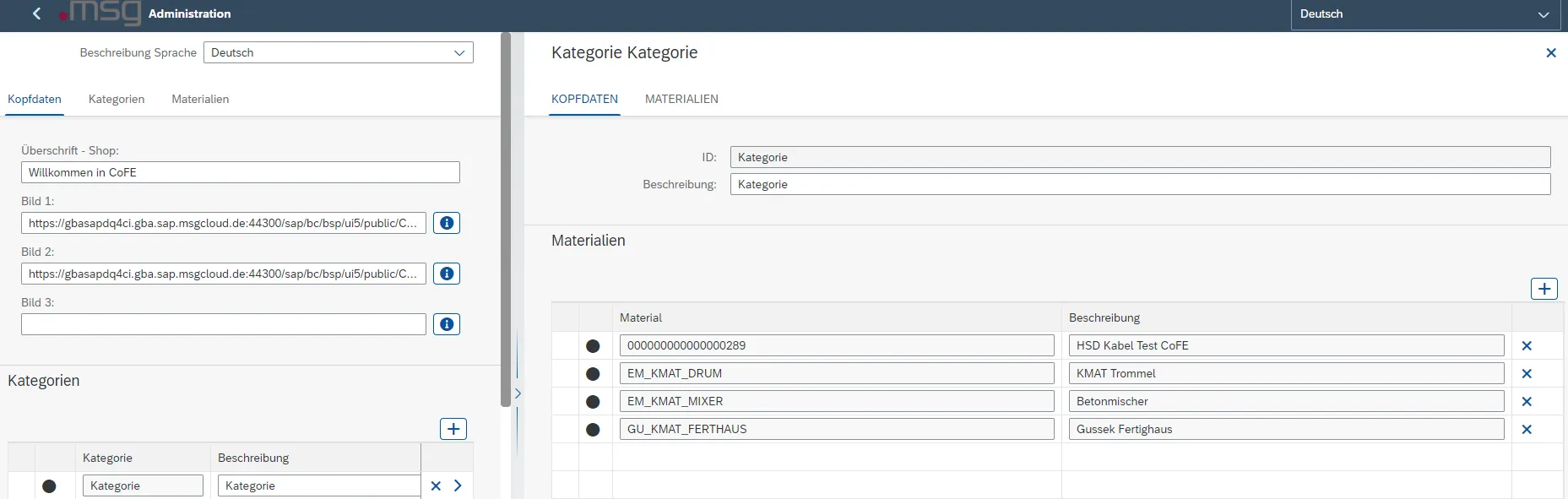Select row of material EM_KMAT_DRUM
The width and height of the screenshot is (1568, 499).
click(593, 374)
